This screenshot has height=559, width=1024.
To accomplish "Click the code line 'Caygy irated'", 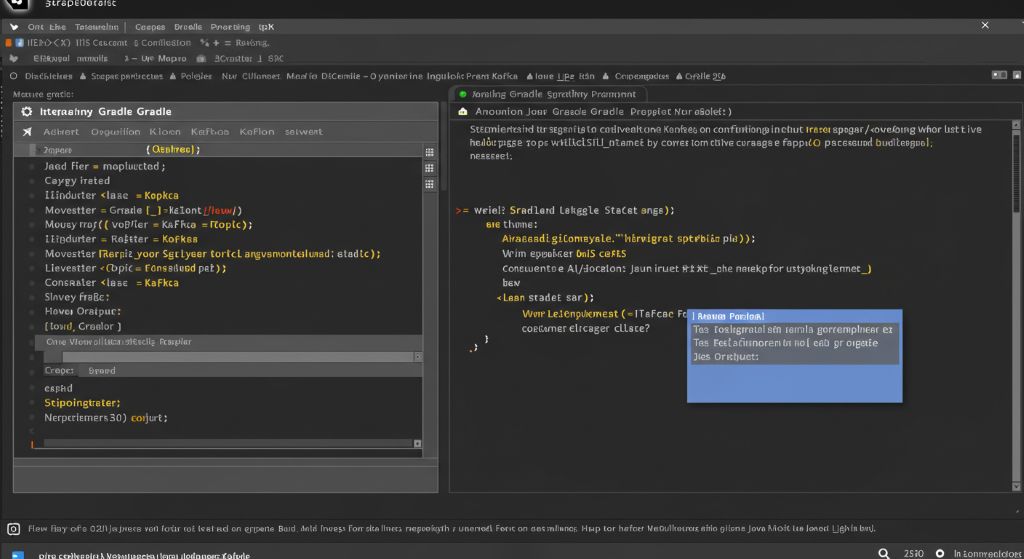I will [77, 181].
